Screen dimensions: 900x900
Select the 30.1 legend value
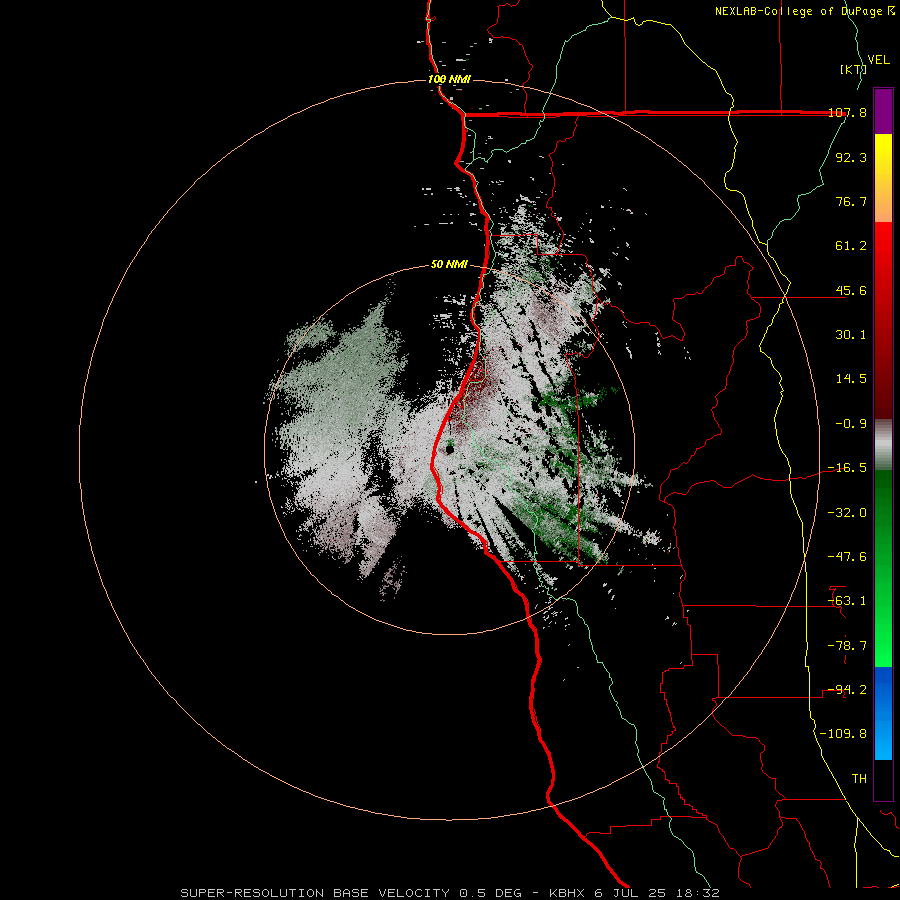coord(851,335)
